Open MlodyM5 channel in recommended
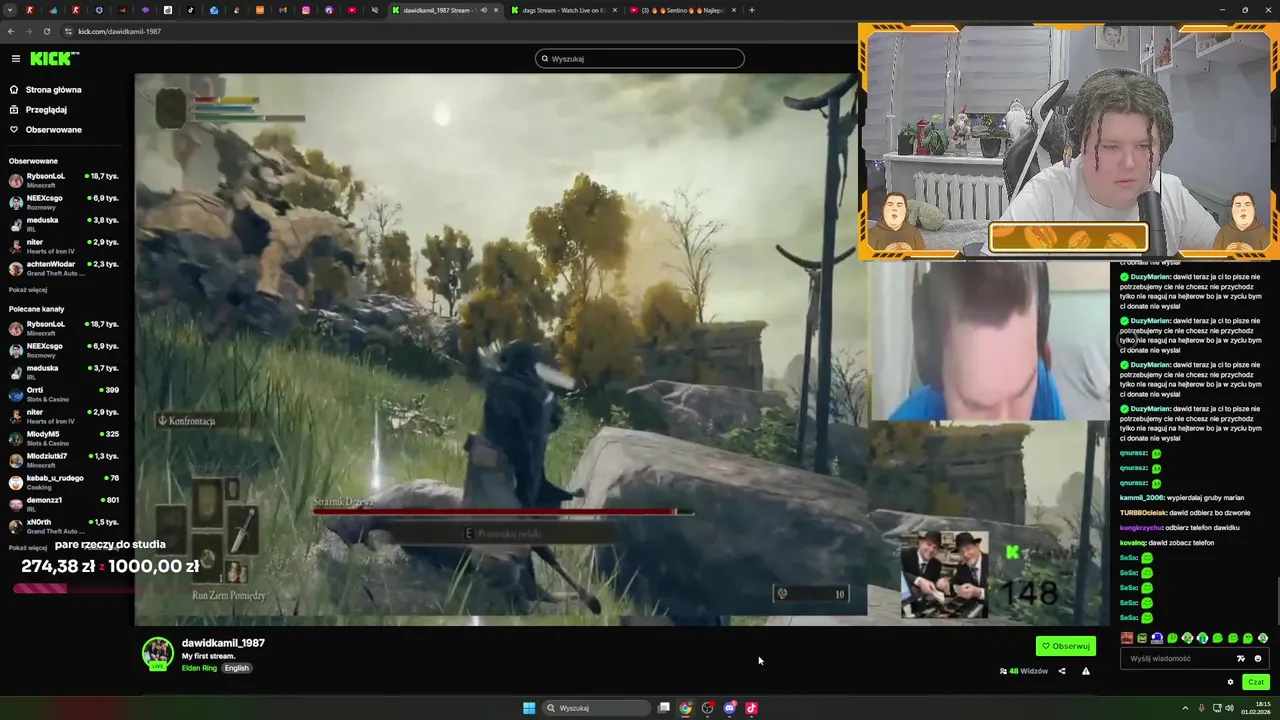This screenshot has height=720, width=1280. (x=64, y=438)
